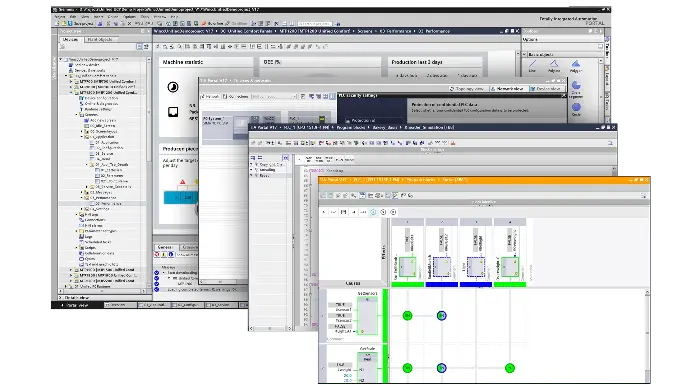Click the green color bar under the first effect column

(407, 285)
